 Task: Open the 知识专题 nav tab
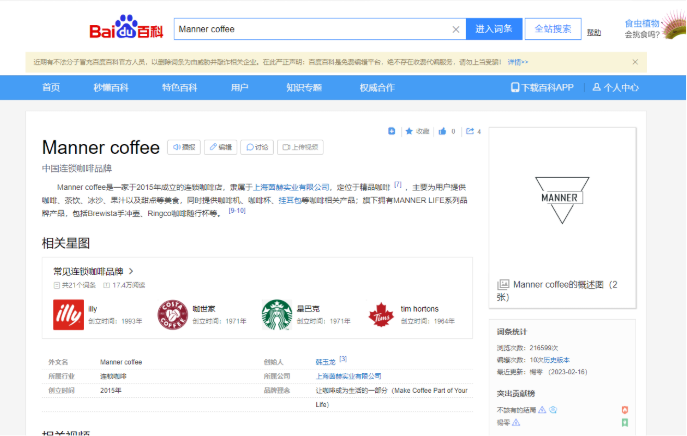304,88
